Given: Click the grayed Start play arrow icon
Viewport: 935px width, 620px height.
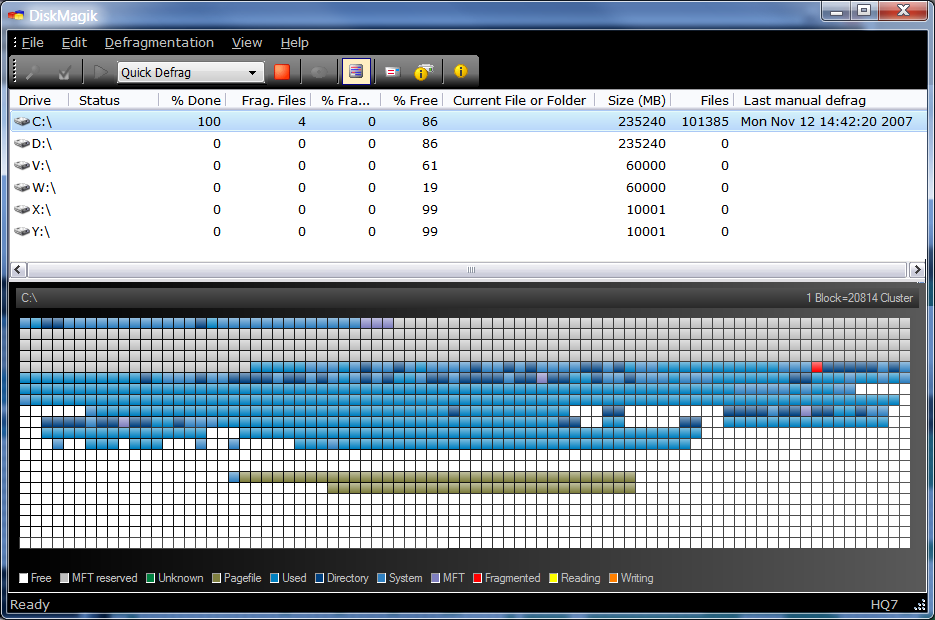Looking at the screenshot, I should (100, 72).
